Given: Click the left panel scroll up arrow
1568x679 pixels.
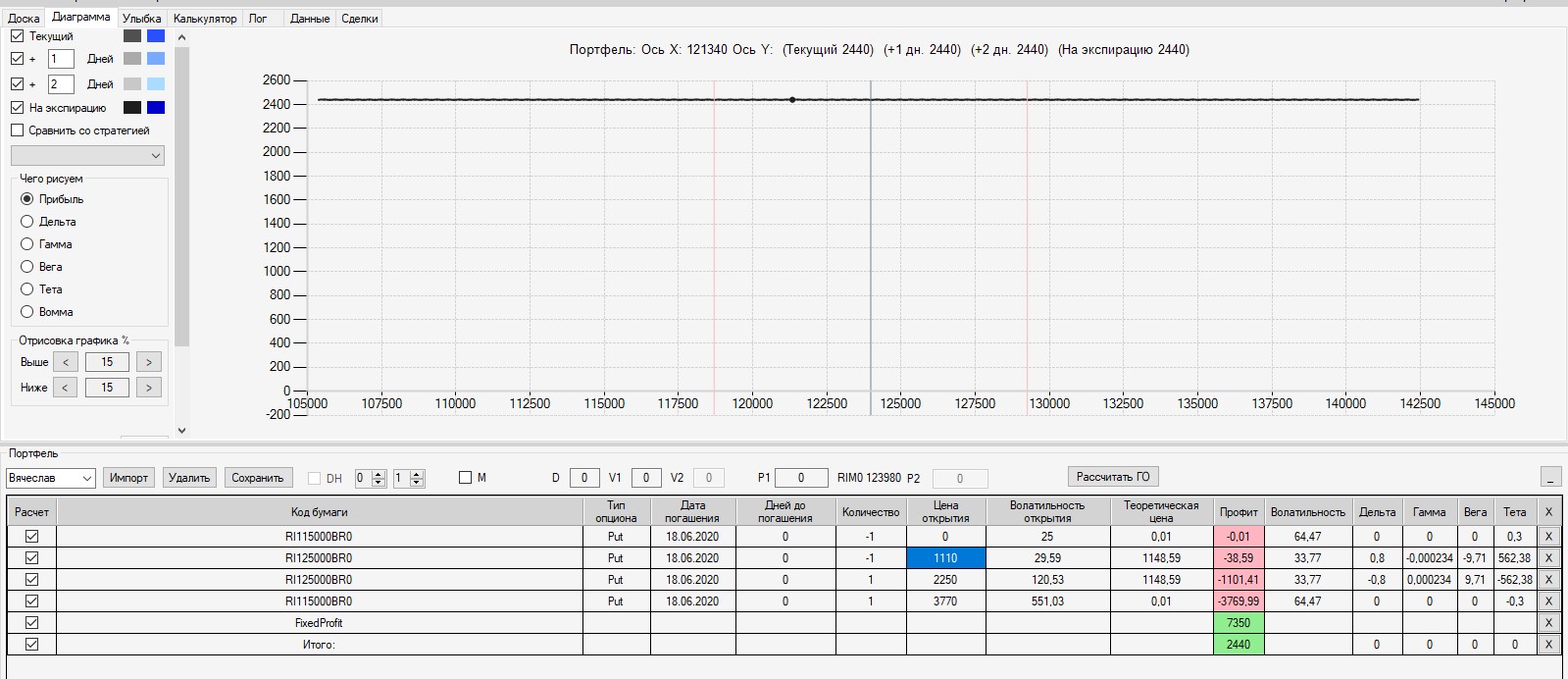Looking at the screenshot, I should 181,37.
